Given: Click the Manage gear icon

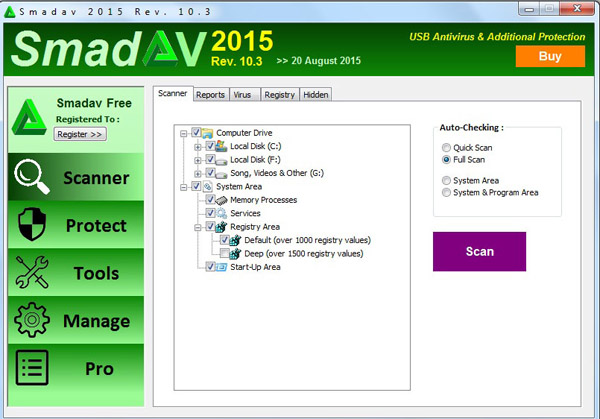Looking at the screenshot, I should coord(32,320).
